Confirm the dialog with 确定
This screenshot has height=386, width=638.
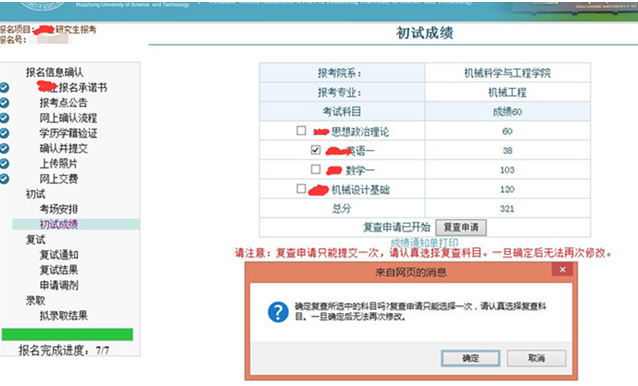(x=470, y=358)
